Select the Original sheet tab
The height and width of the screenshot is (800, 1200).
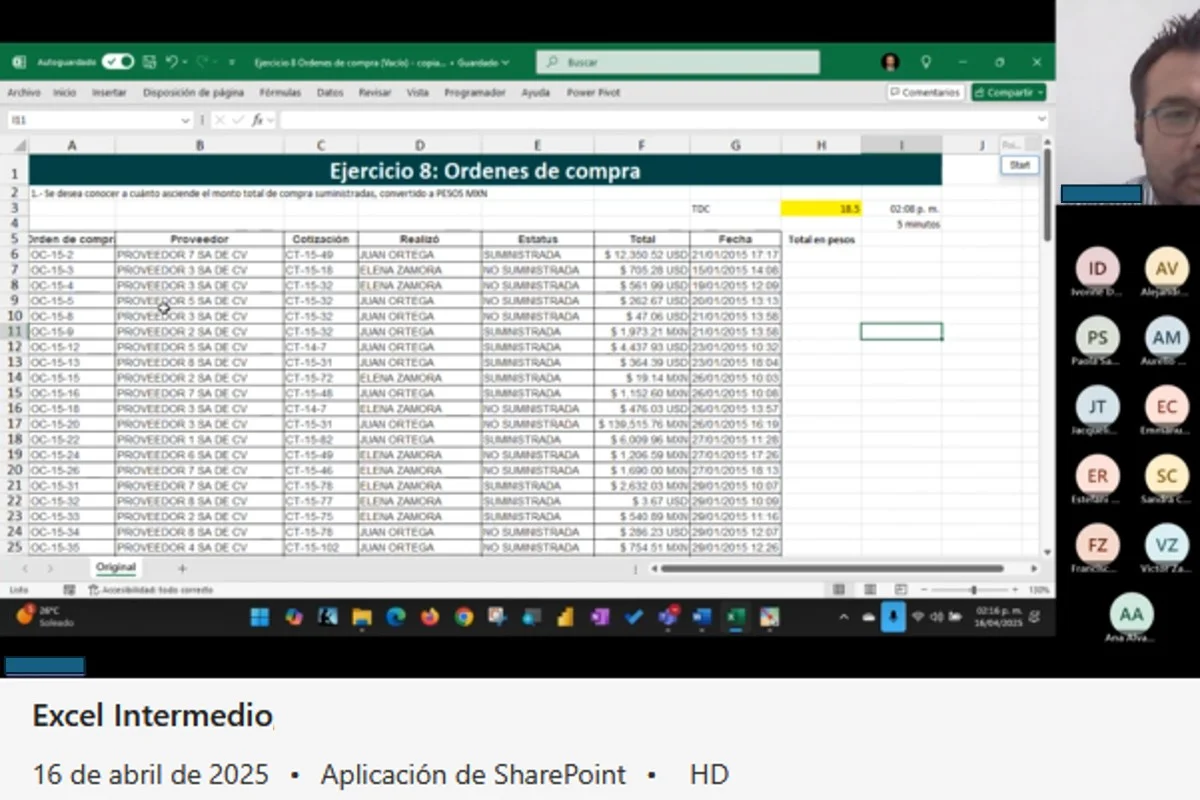pyautogui.click(x=116, y=568)
